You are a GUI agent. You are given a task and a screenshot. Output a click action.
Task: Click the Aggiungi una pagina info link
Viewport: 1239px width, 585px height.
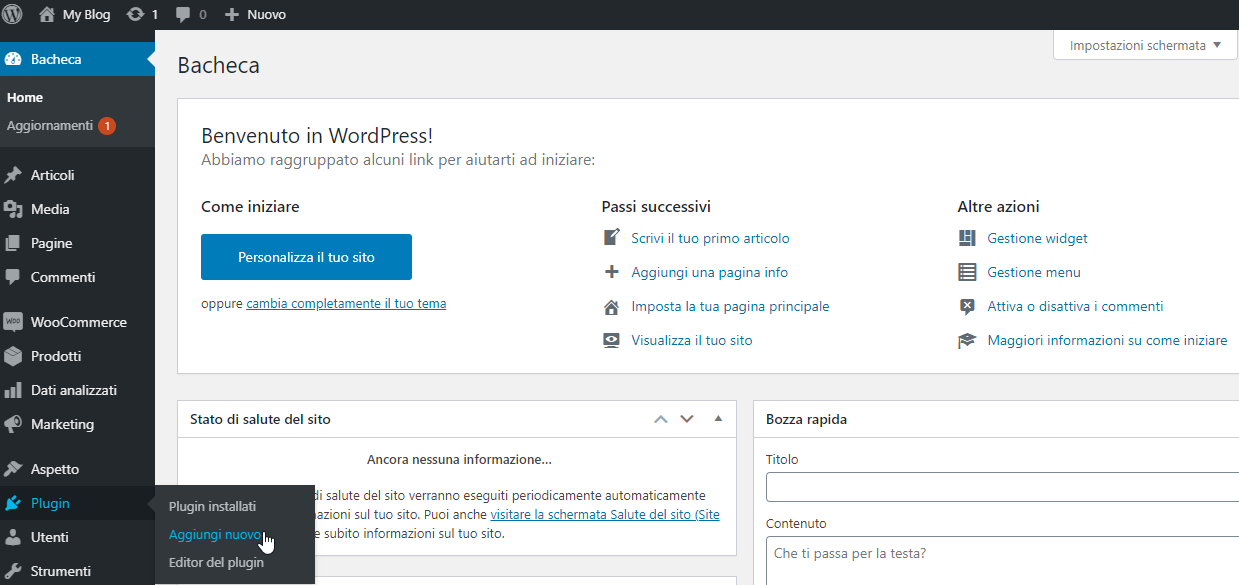click(709, 272)
